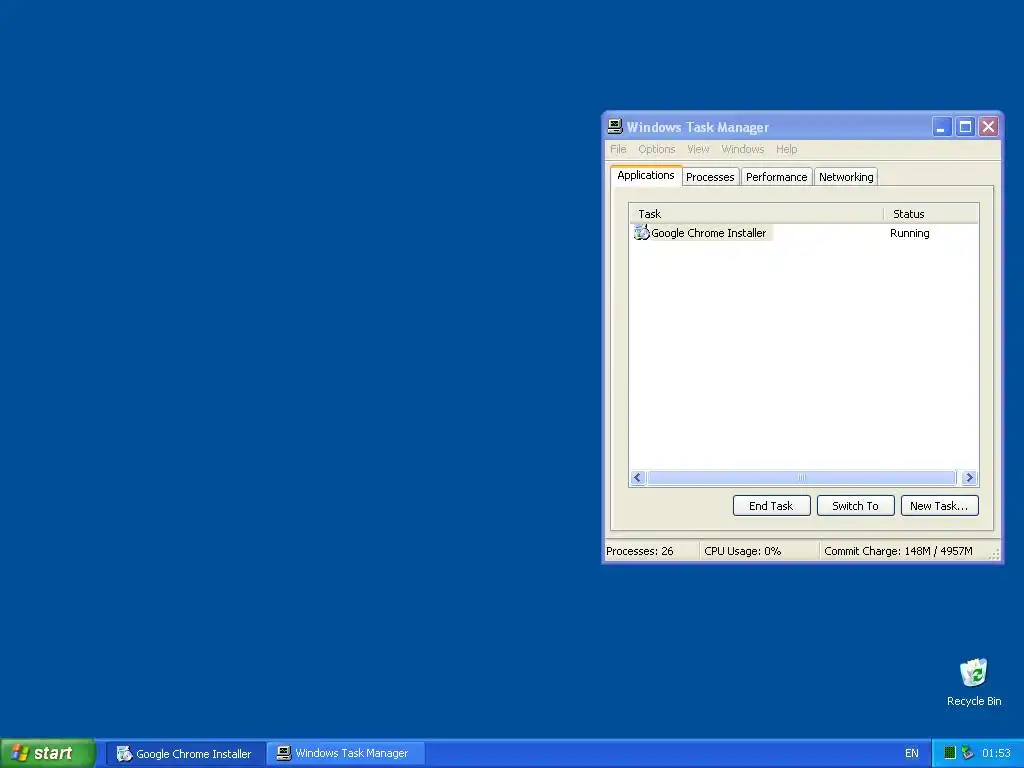Open the Windows menu
The width and height of the screenshot is (1024, 768).
pyautogui.click(x=743, y=149)
